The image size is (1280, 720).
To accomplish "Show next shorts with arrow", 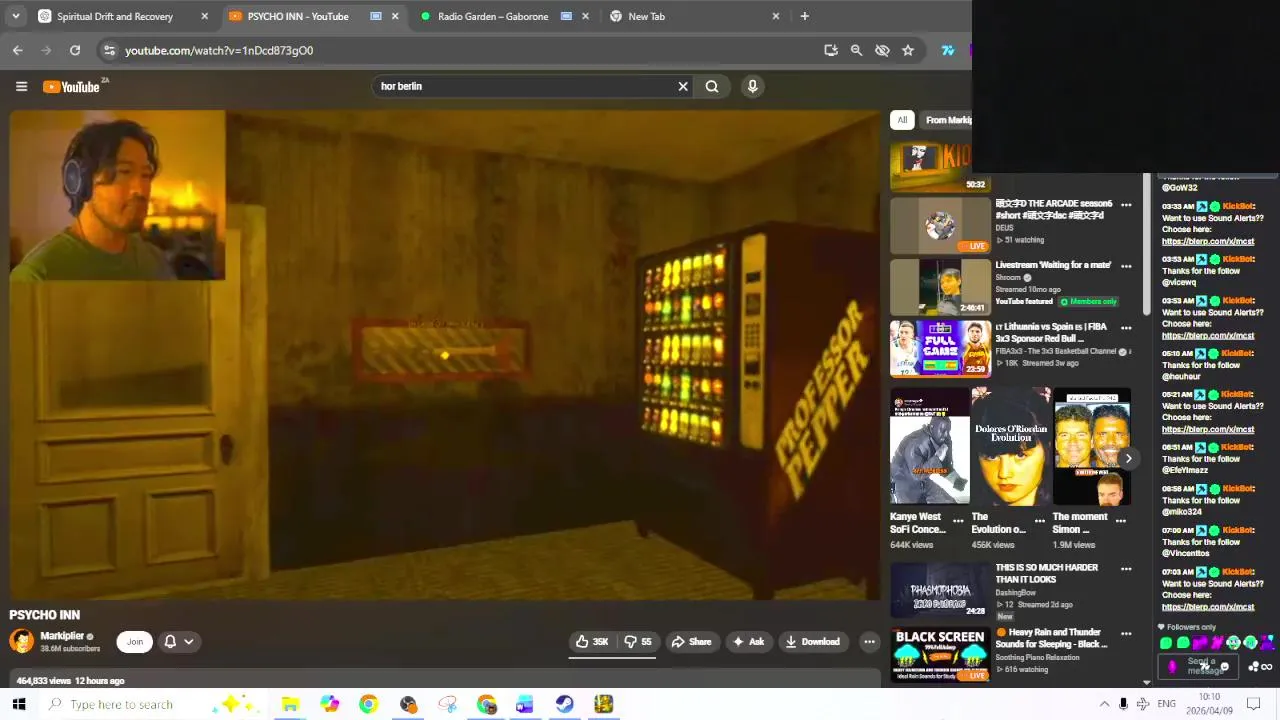I will tap(1128, 458).
